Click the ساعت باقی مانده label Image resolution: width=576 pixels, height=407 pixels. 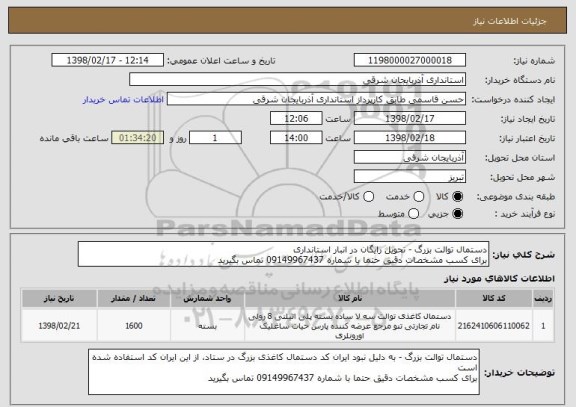(74, 138)
